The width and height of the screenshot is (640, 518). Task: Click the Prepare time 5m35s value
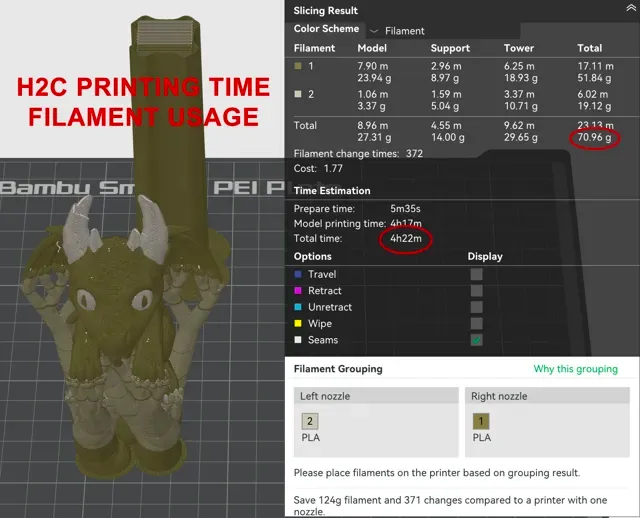[405, 209]
